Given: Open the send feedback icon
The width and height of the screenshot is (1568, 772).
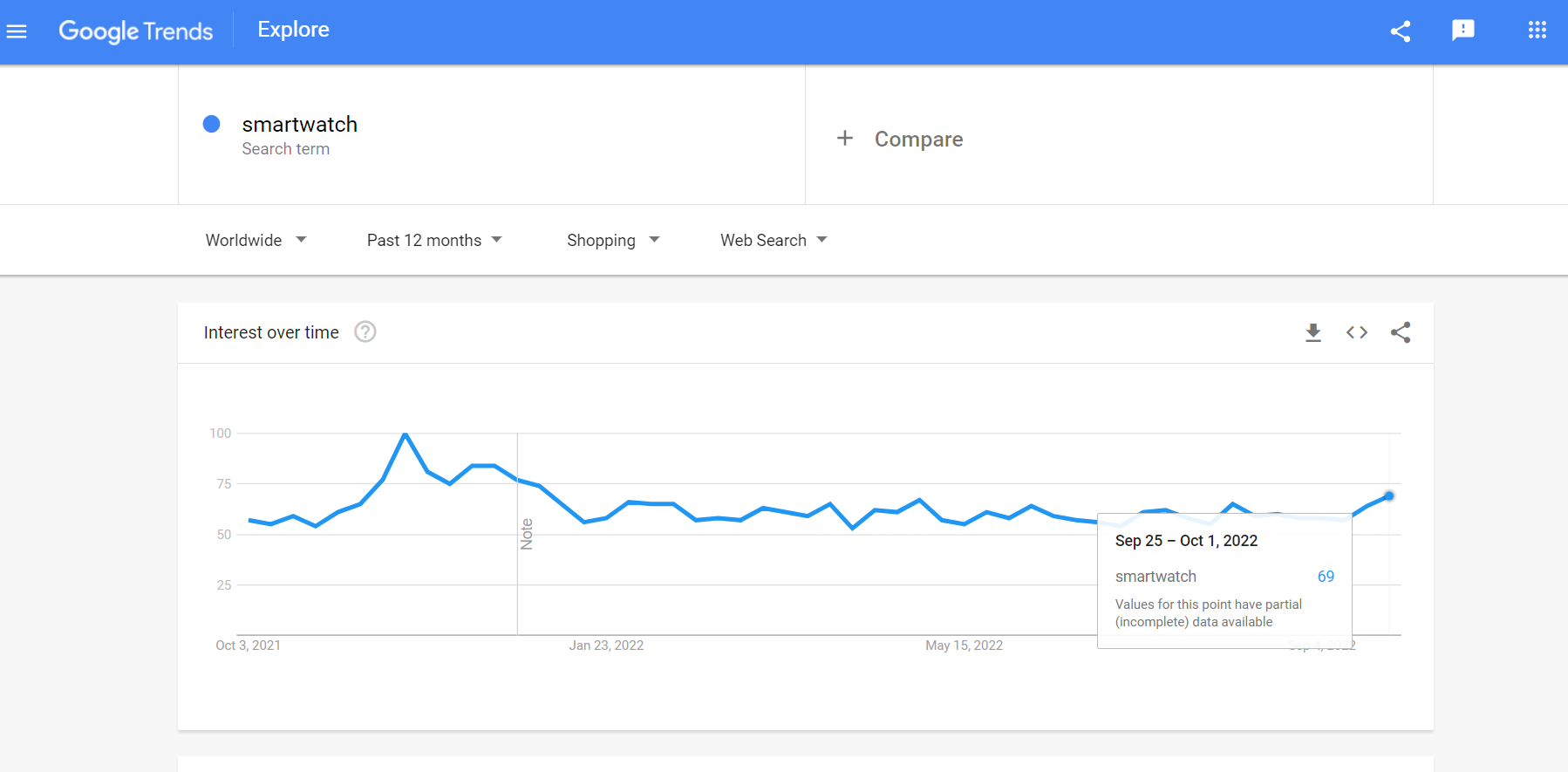Looking at the screenshot, I should coord(1463,31).
